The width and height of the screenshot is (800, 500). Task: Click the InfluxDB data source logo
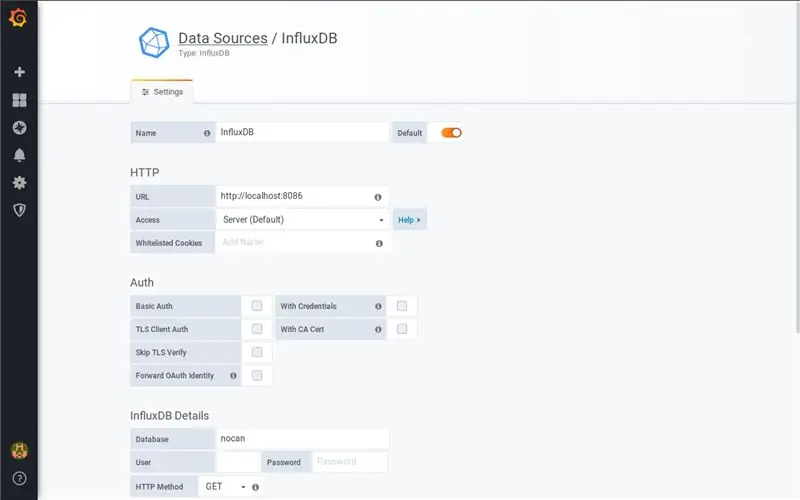[x=154, y=43]
